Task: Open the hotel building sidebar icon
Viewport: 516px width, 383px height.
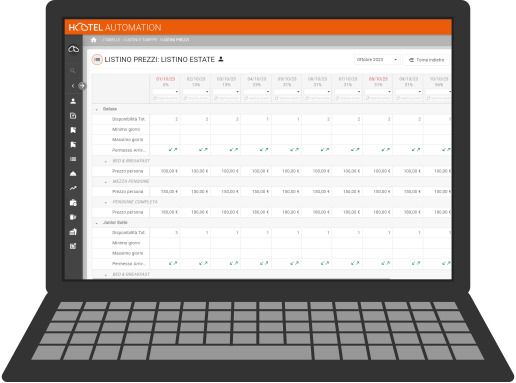Action: point(73,232)
